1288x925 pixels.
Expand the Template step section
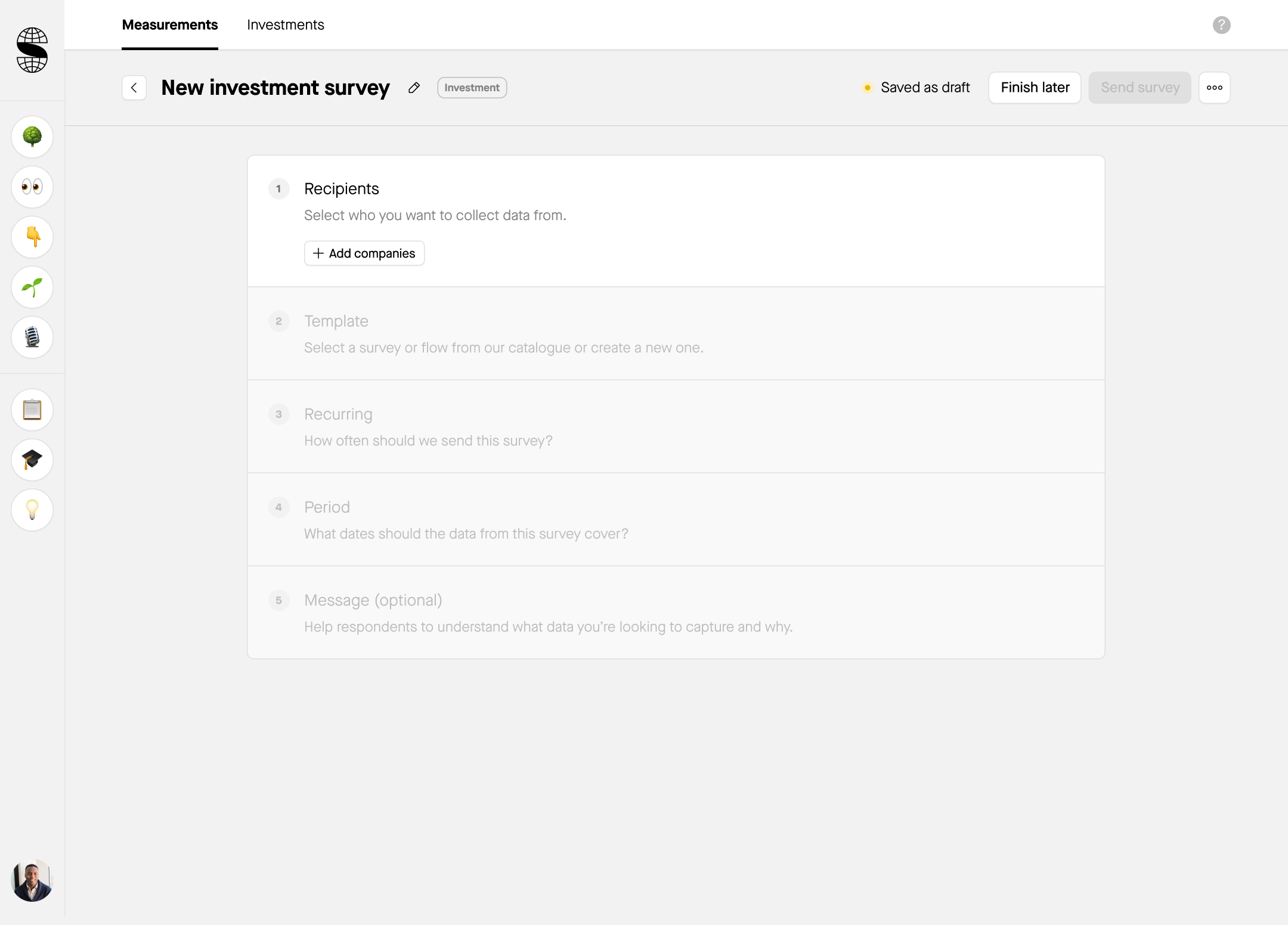336,321
